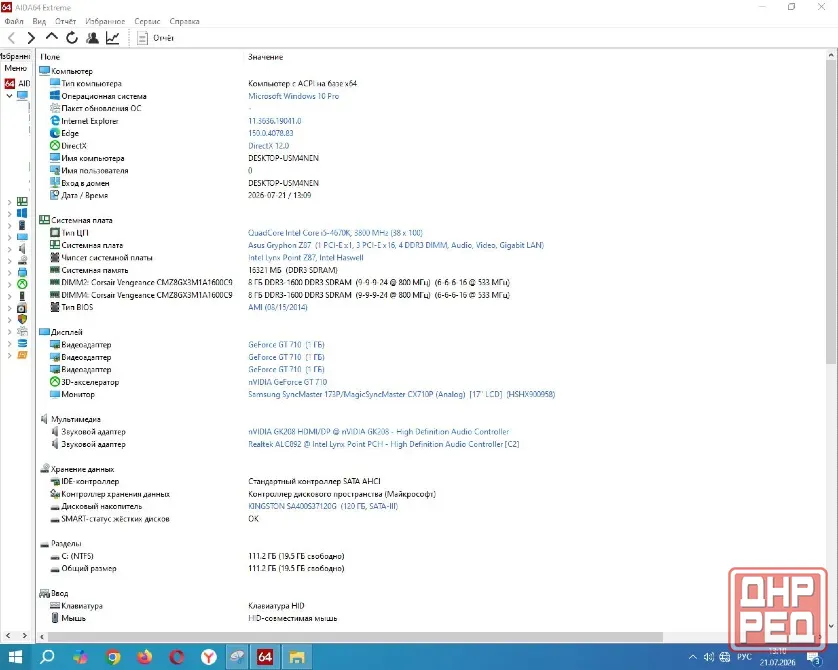Open the Realtek ALC892 audio adapter link
The width and height of the screenshot is (838, 670).
tap(383, 444)
